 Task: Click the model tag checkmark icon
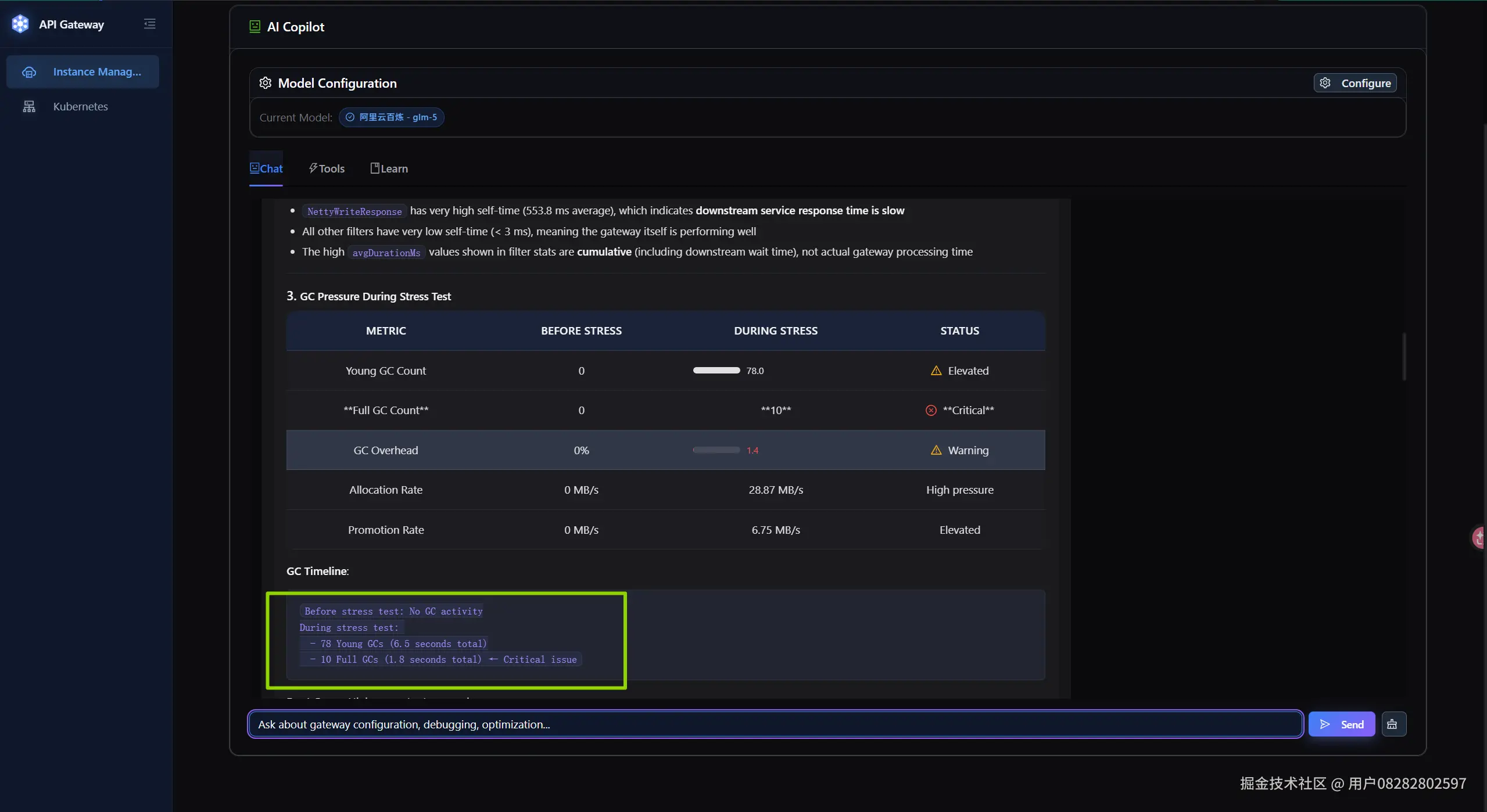click(350, 117)
